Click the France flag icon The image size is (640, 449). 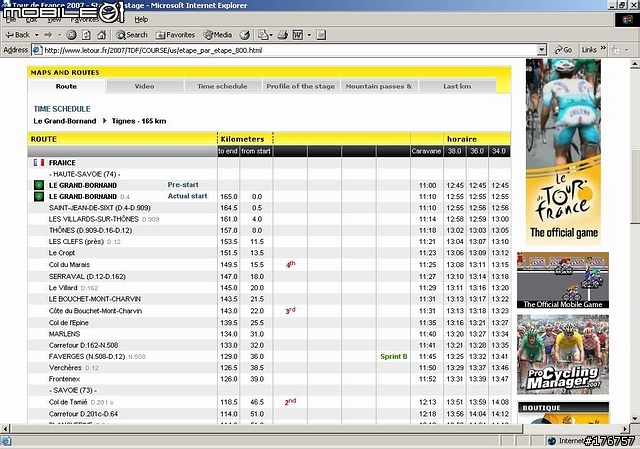point(39,162)
